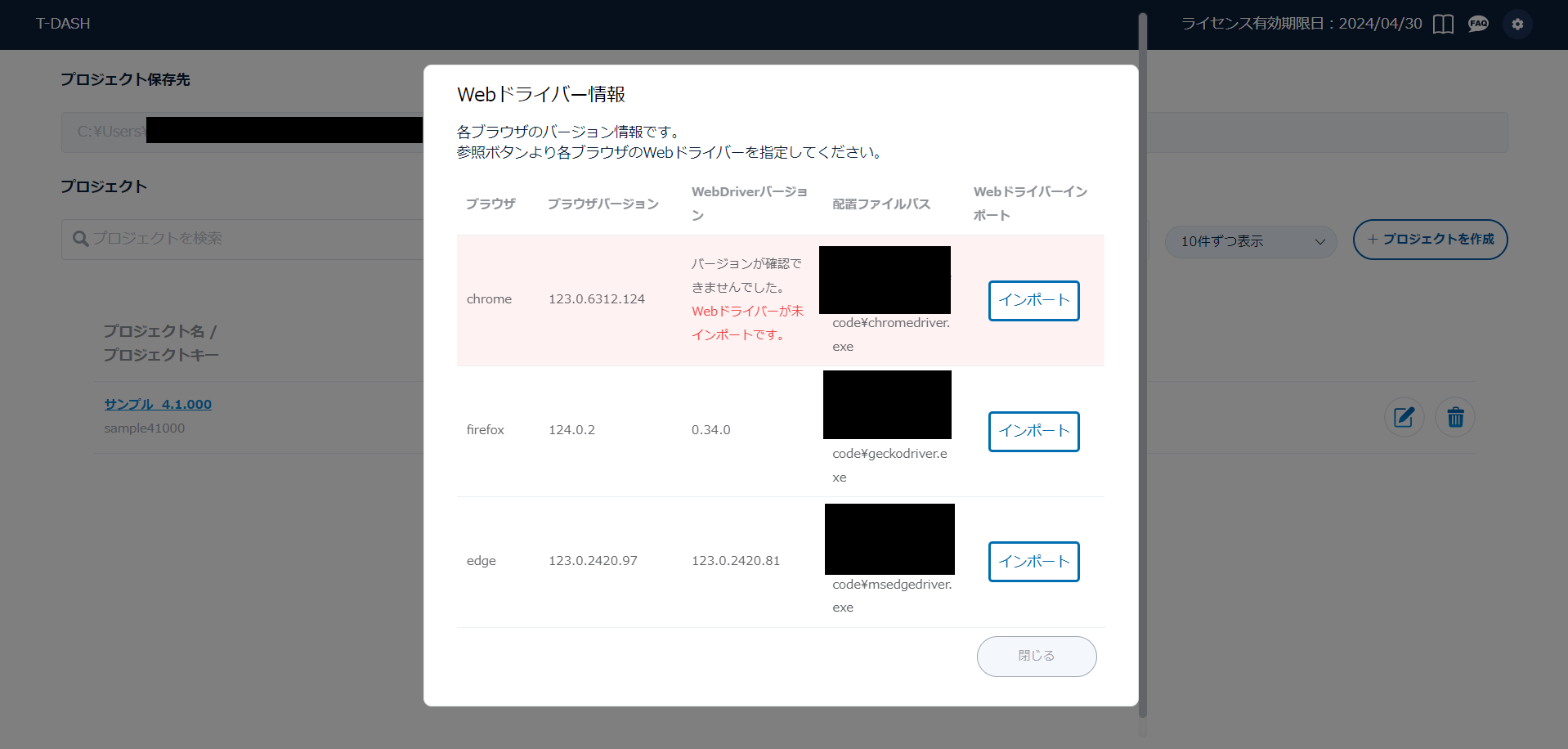Open the manual book icon in header

[1443, 25]
